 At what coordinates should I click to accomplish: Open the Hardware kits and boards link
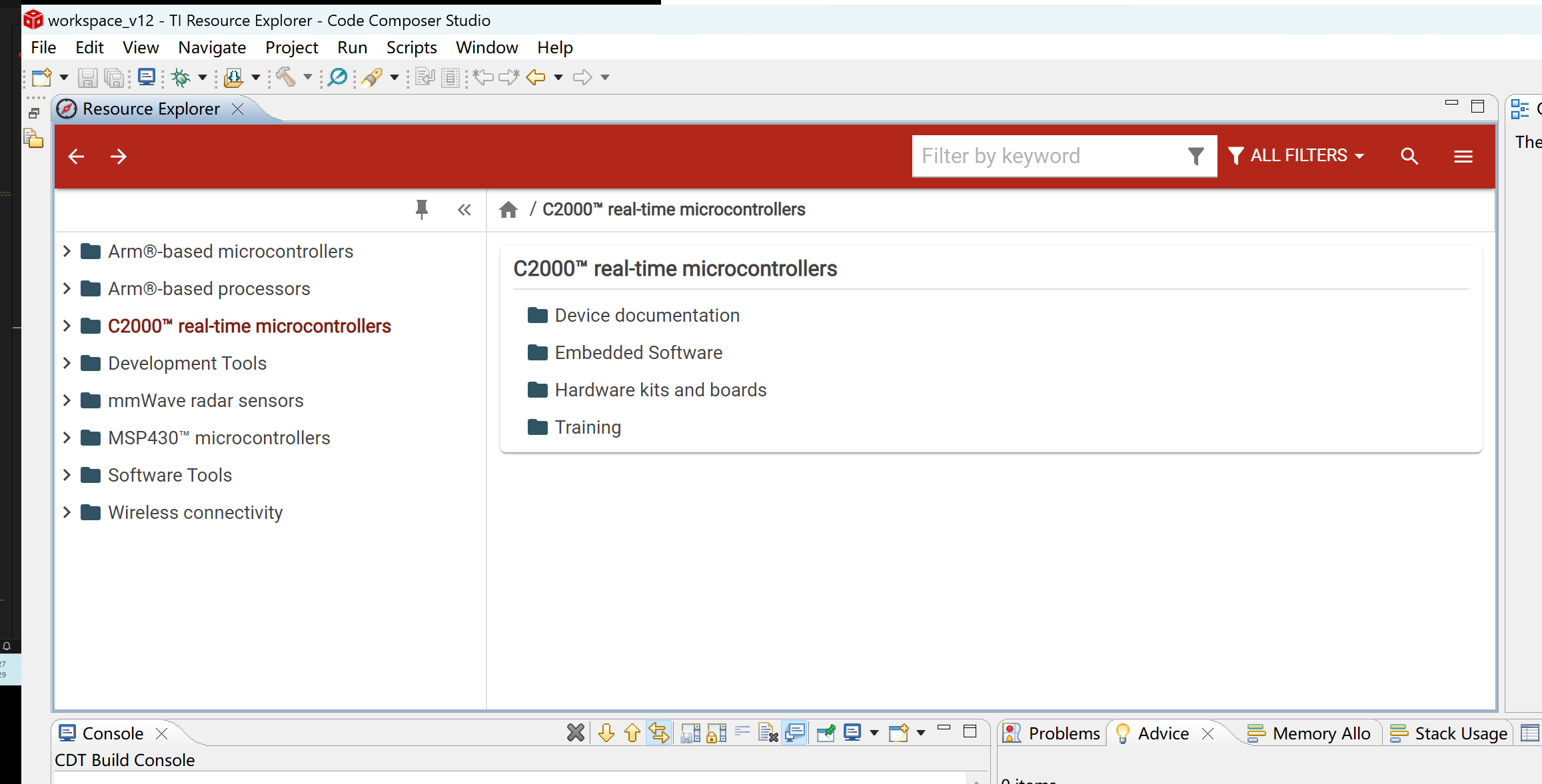pyautogui.click(x=660, y=390)
